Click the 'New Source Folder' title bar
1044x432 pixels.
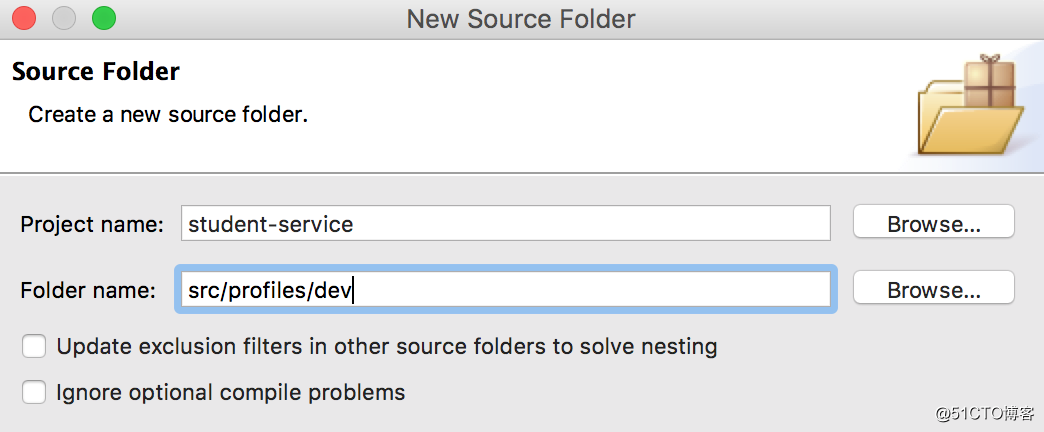521,19
